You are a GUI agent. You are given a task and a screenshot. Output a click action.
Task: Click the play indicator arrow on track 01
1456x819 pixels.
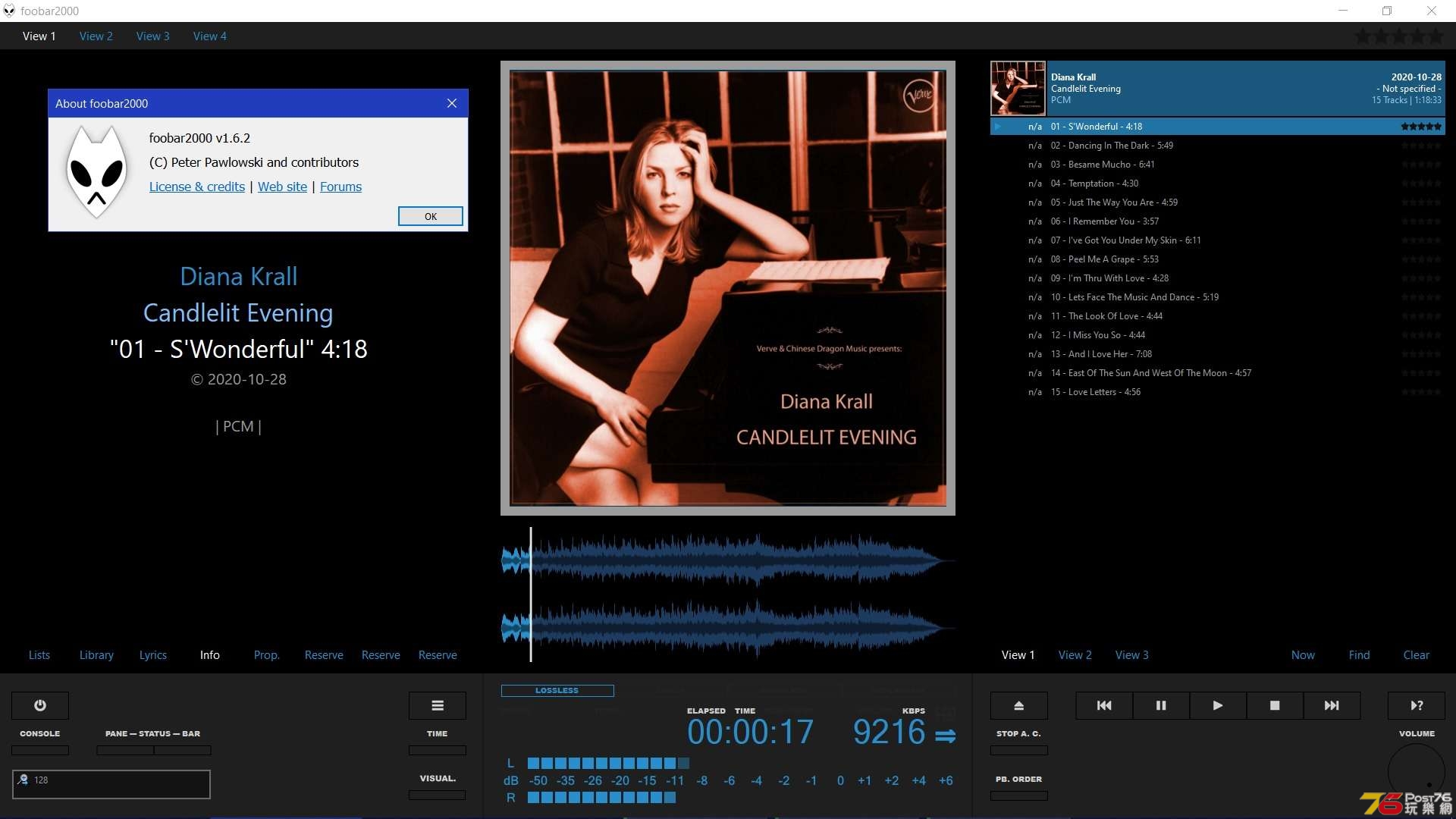(x=998, y=127)
